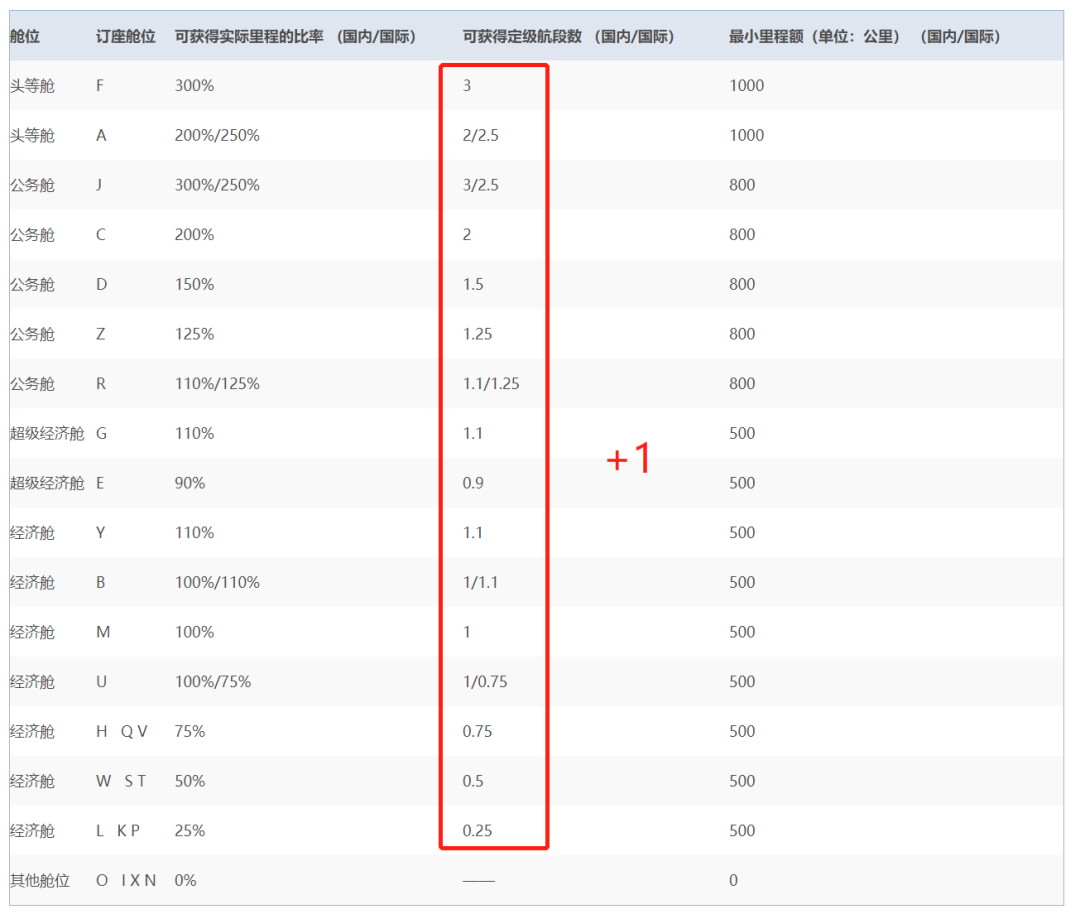Select the 1.1 value for Y class
The image size is (1080, 919).
(x=474, y=532)
